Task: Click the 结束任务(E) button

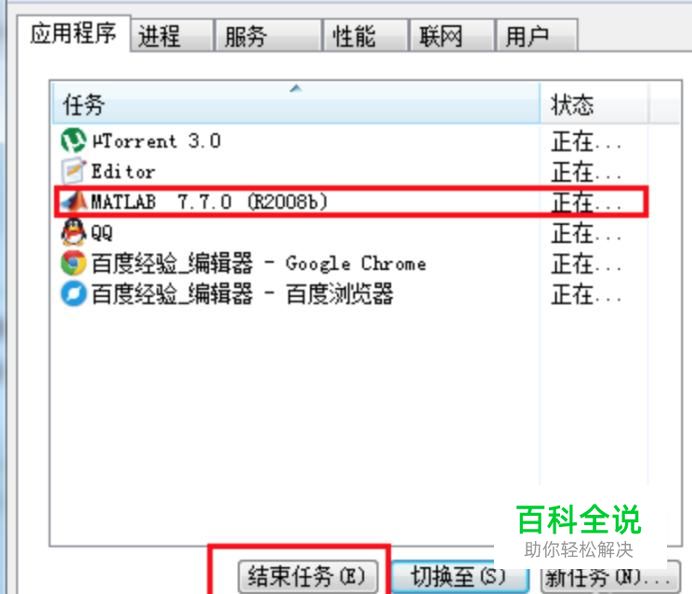Action: pos(308,576)
